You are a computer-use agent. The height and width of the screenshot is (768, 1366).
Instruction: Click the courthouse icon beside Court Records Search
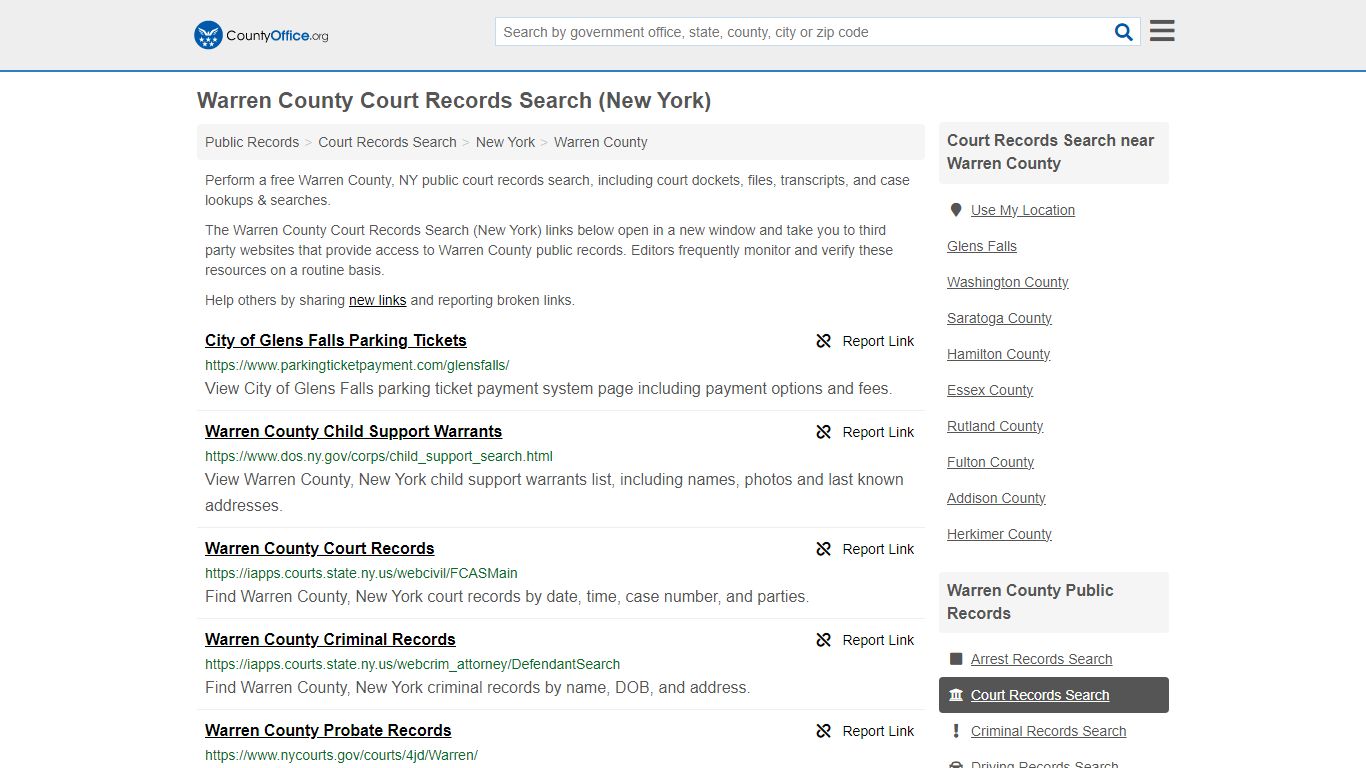[x=956, y=695]
